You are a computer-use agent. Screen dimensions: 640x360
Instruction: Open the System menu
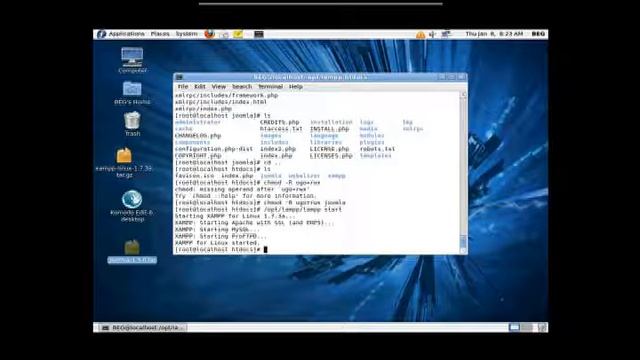coord(187,34)
